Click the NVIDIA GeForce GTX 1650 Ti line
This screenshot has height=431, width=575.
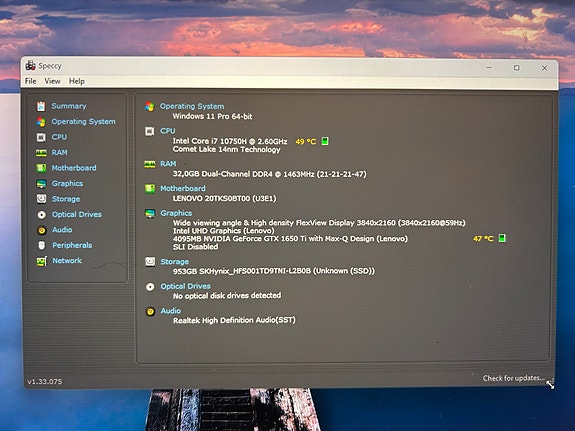pyautogui.click(x=290, y=239)
